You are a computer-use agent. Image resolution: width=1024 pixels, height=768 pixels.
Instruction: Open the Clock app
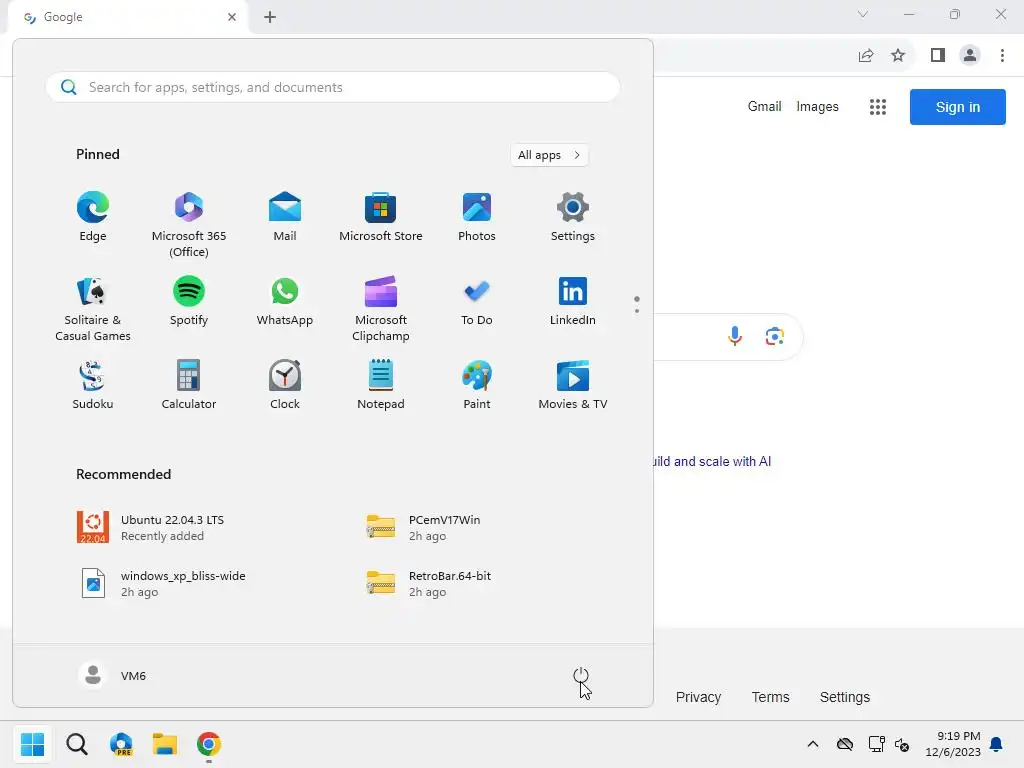(285, 385)
